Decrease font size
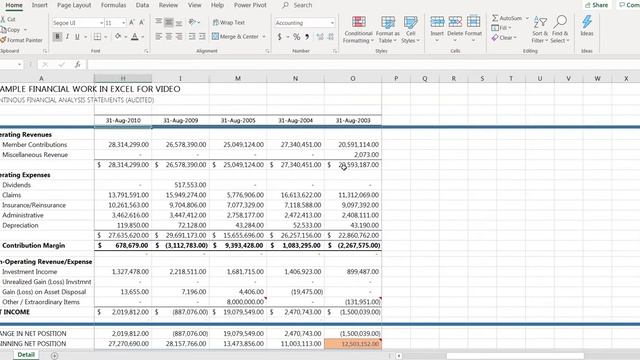 pyautogui.click(x=142, y=23)
